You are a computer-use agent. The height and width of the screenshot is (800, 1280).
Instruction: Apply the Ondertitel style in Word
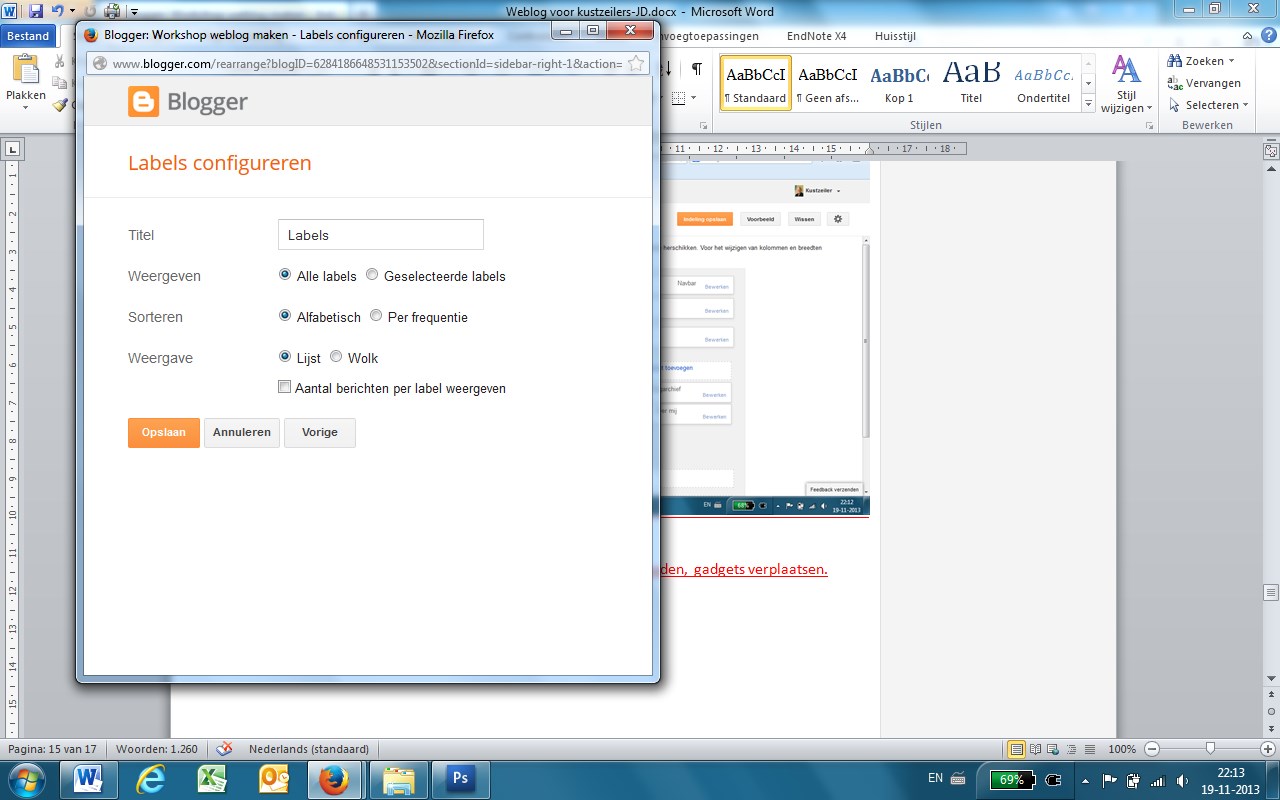coord(1044,82)
